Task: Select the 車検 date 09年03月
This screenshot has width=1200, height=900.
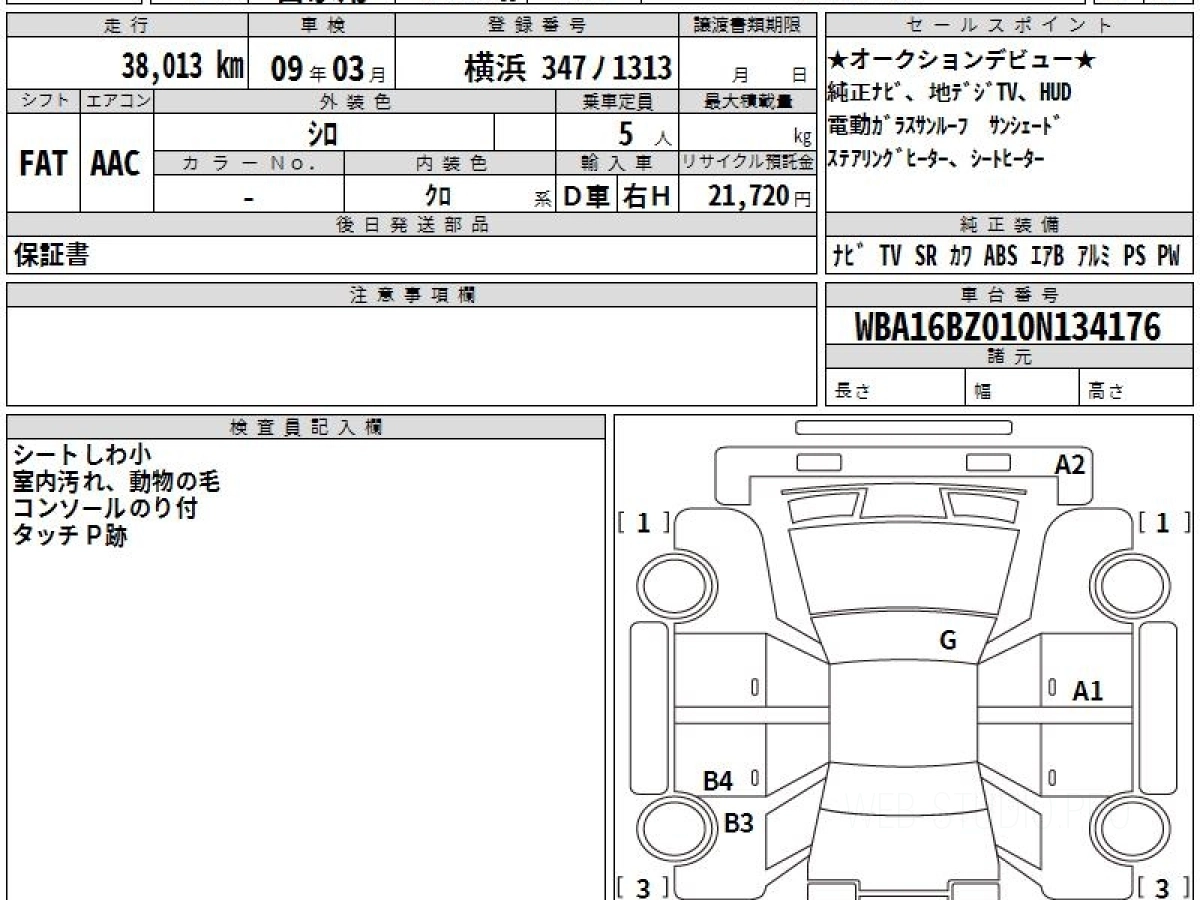Action: [328, 69]
